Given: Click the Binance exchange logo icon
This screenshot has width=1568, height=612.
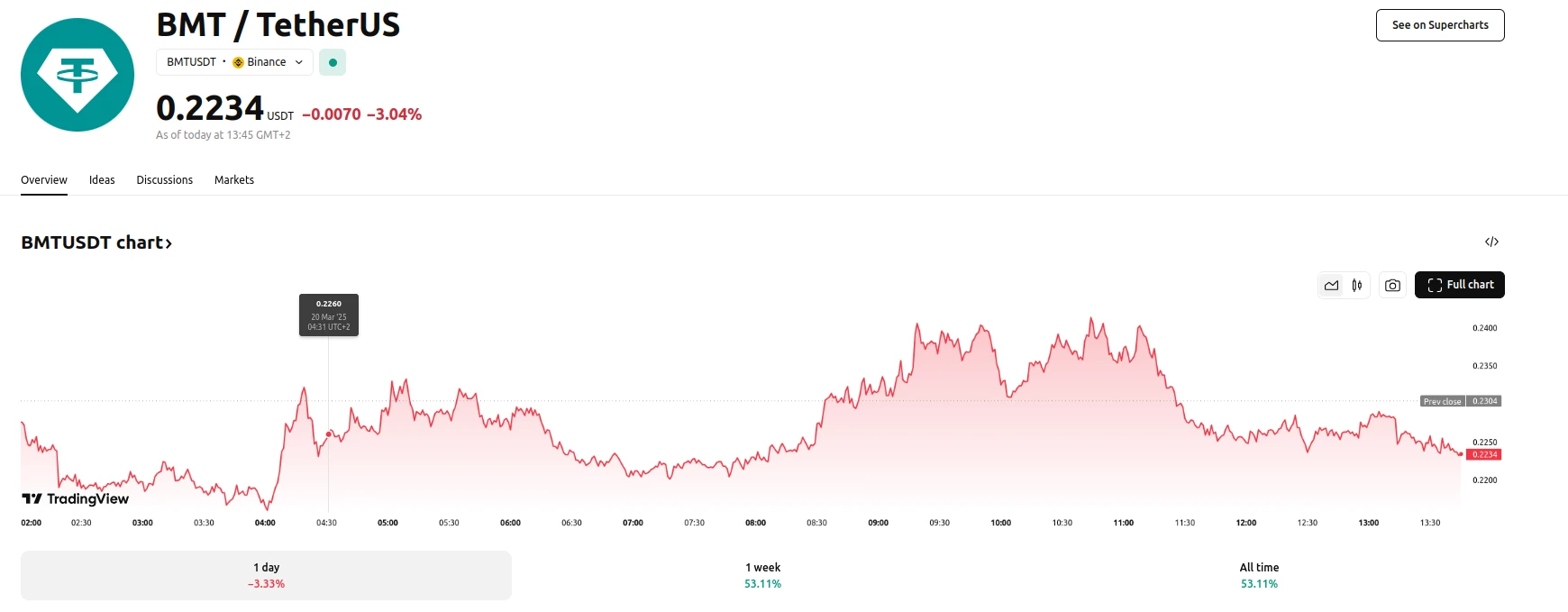Looking at the screenshot, I should pos(238,62).
